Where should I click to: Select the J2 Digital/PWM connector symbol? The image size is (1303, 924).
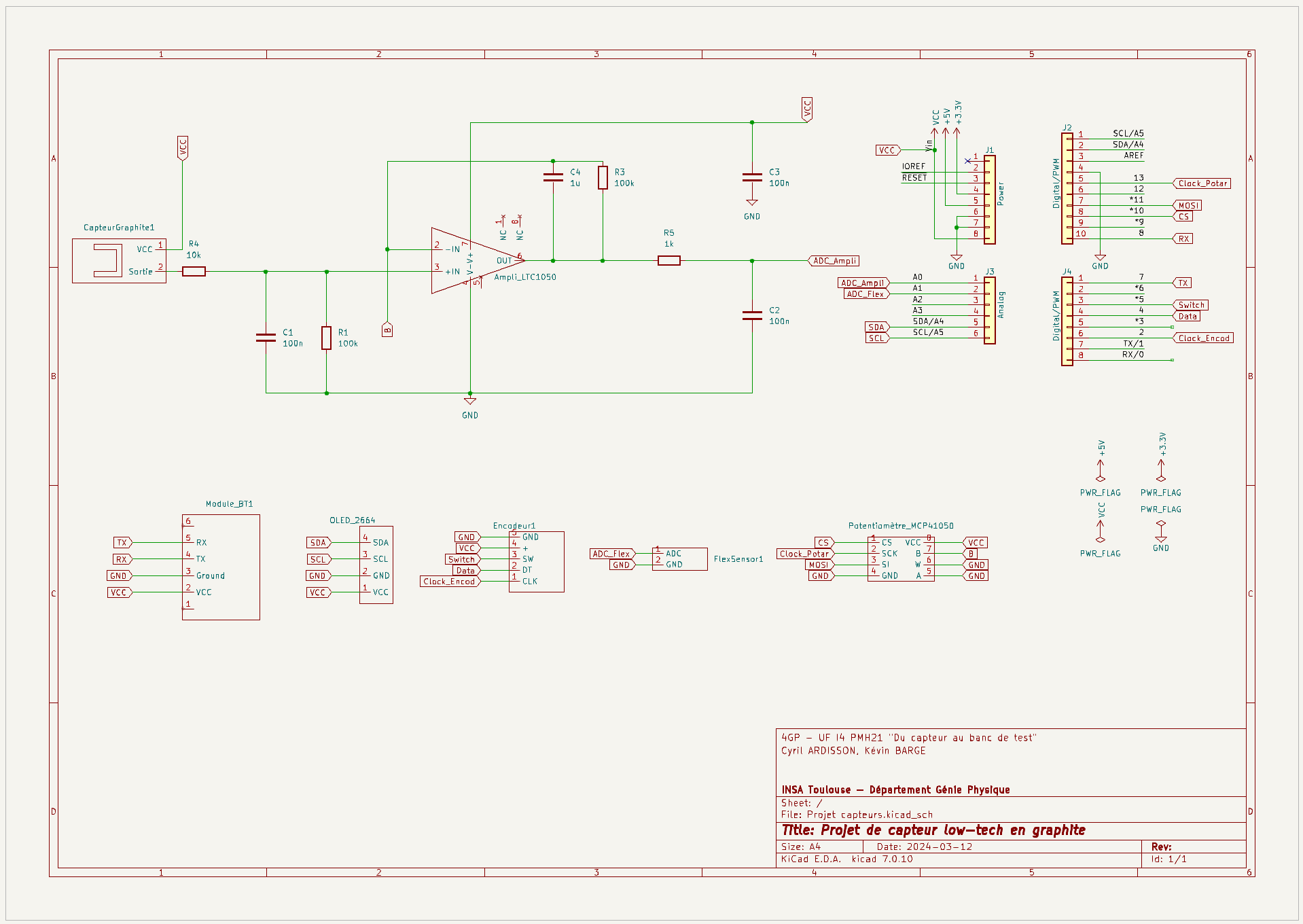tap(1067, 188)
